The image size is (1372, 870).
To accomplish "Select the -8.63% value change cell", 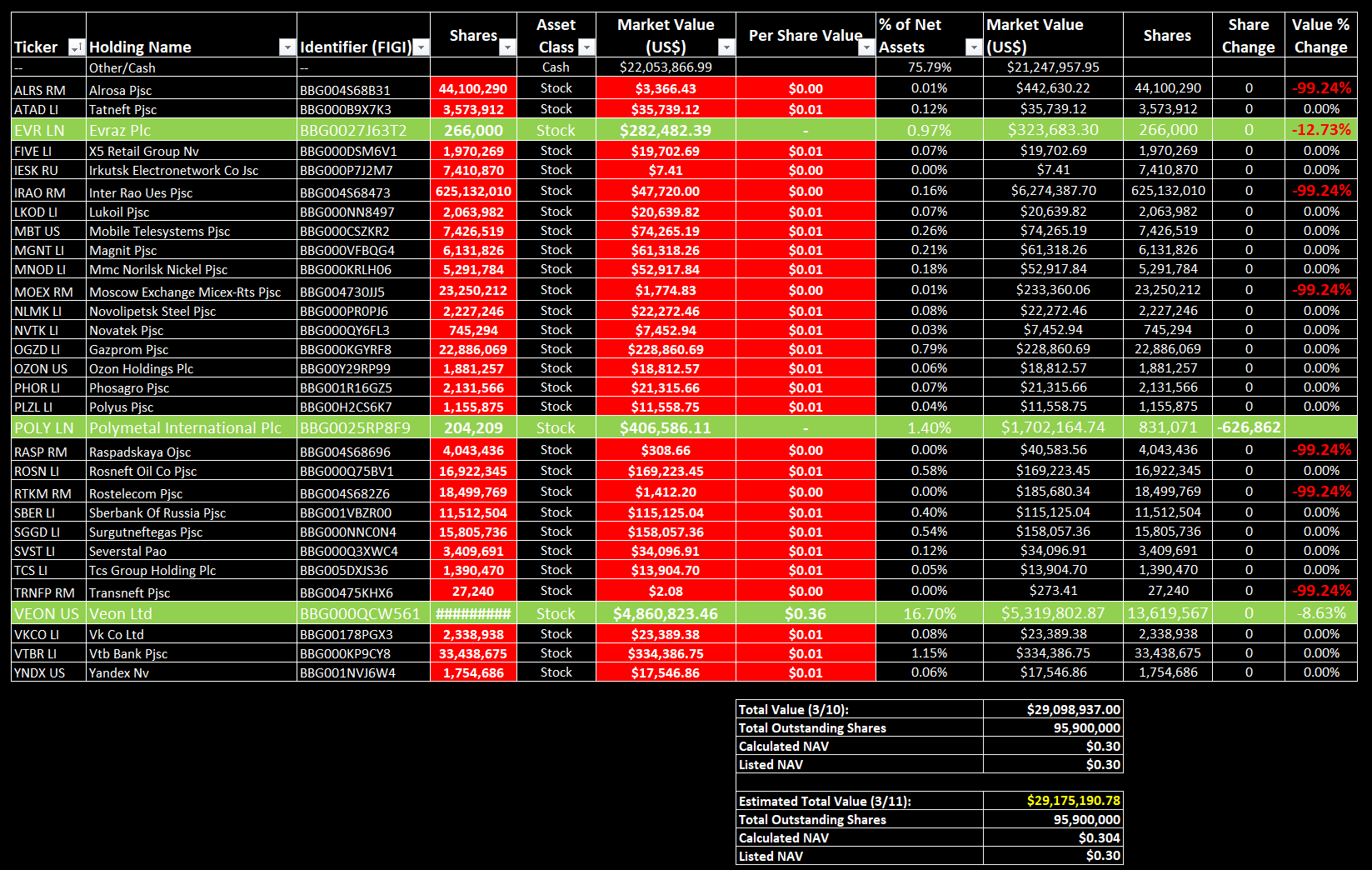I will pyautogui.click(x=1320, y=613).
